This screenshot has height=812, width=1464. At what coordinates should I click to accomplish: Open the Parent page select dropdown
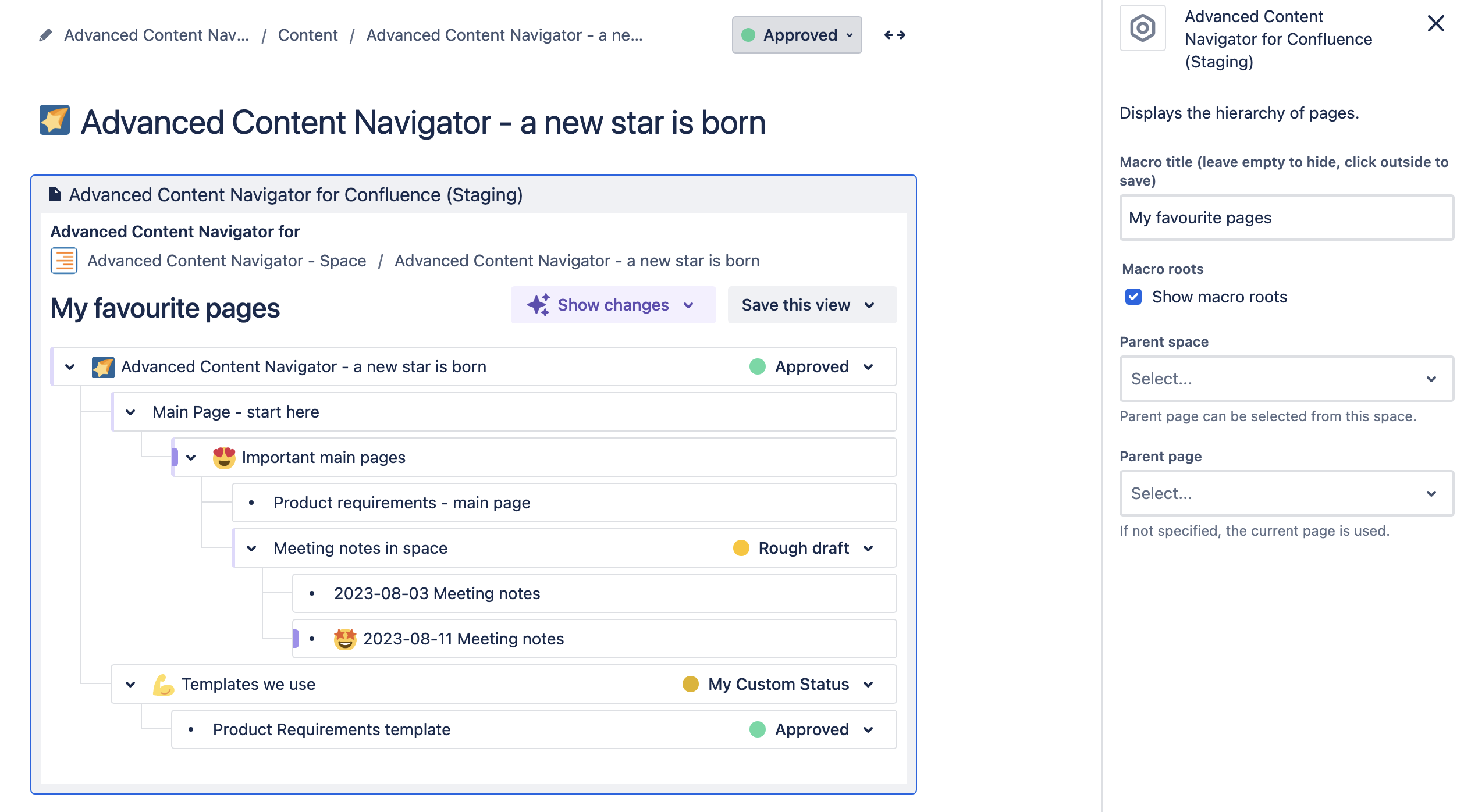[1286, 493]
